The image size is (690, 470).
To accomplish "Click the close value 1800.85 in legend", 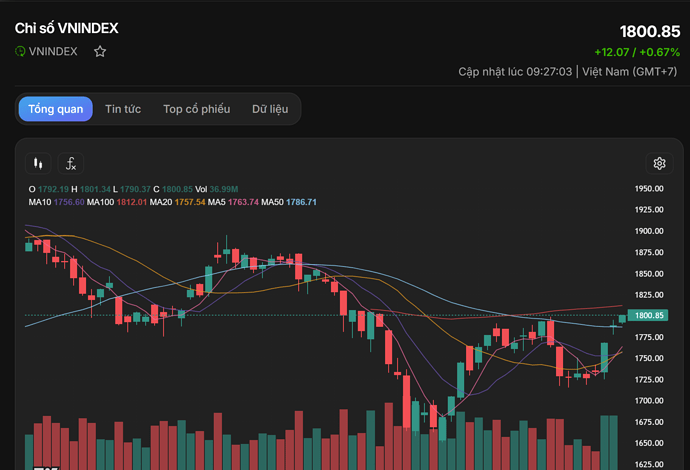I will 177,189.
